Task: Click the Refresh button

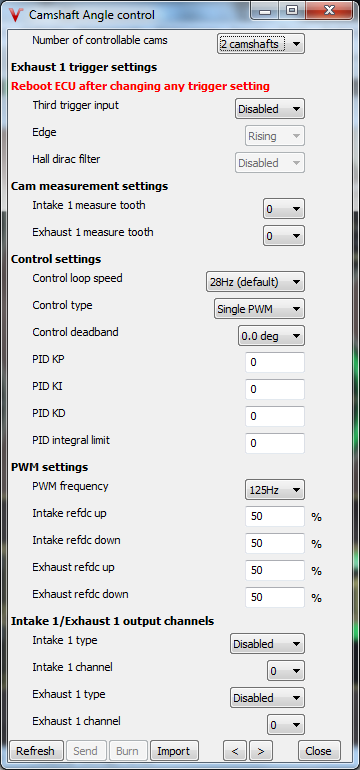Action: [x=35, y=751]
